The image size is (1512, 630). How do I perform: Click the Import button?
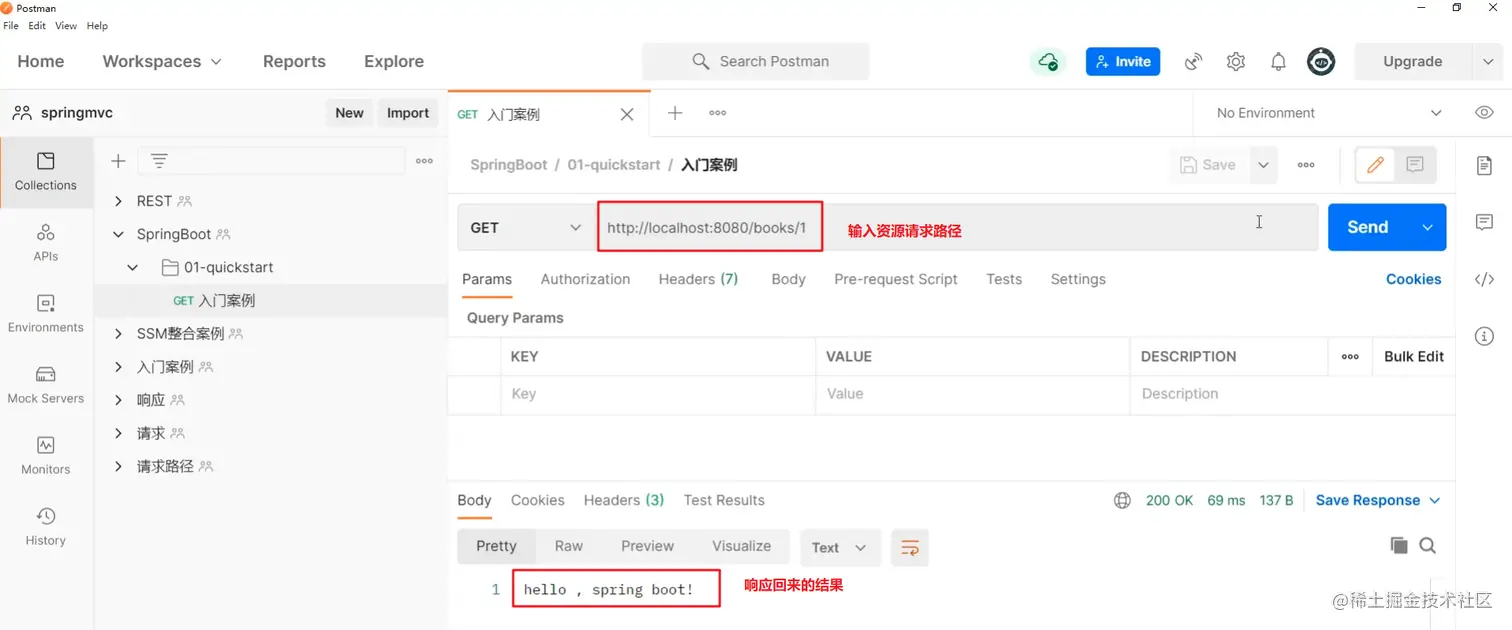pos(408,113)
